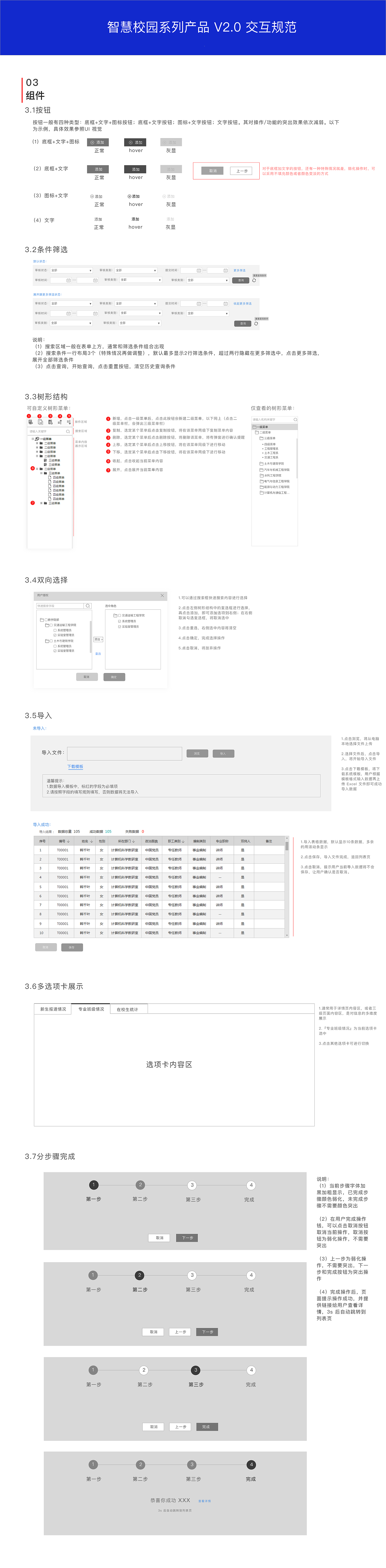Collapse the 一级菜单 root node in the custom tree
This screenshot has width=386, height=1568.
tap(33, 439)
